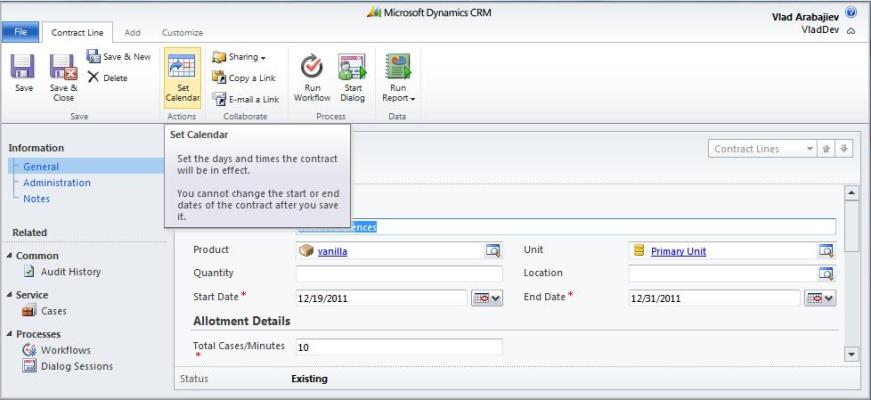Open the End Date calendar picker
This screenshot has height=400, width=871.
point(820,298)
